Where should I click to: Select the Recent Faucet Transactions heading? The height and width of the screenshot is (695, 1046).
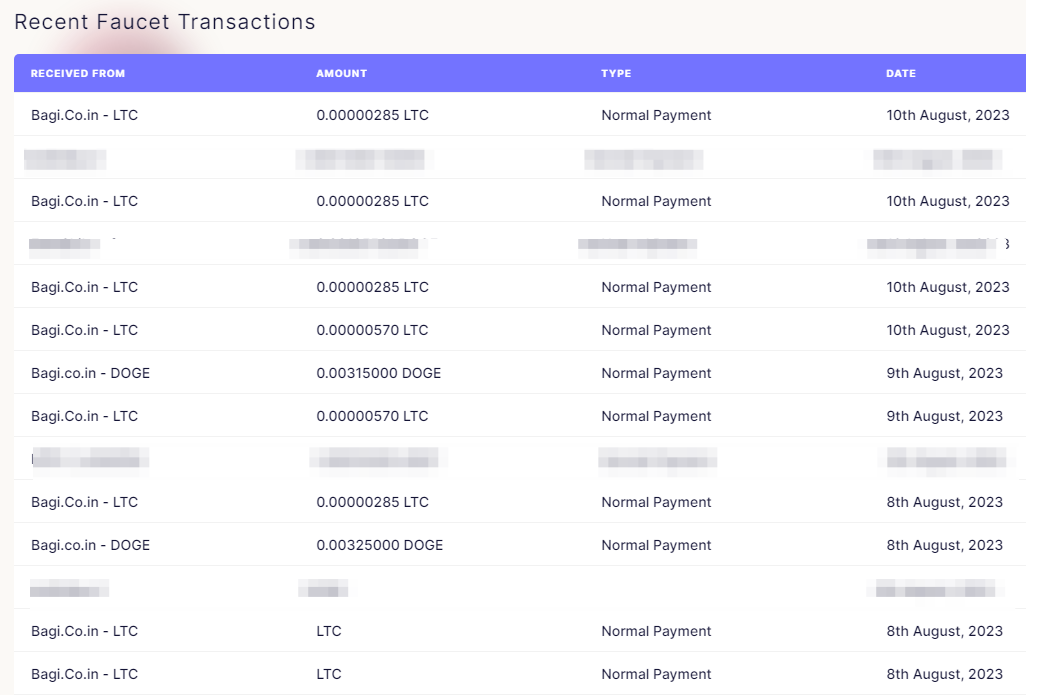click(x=165, y=22)
